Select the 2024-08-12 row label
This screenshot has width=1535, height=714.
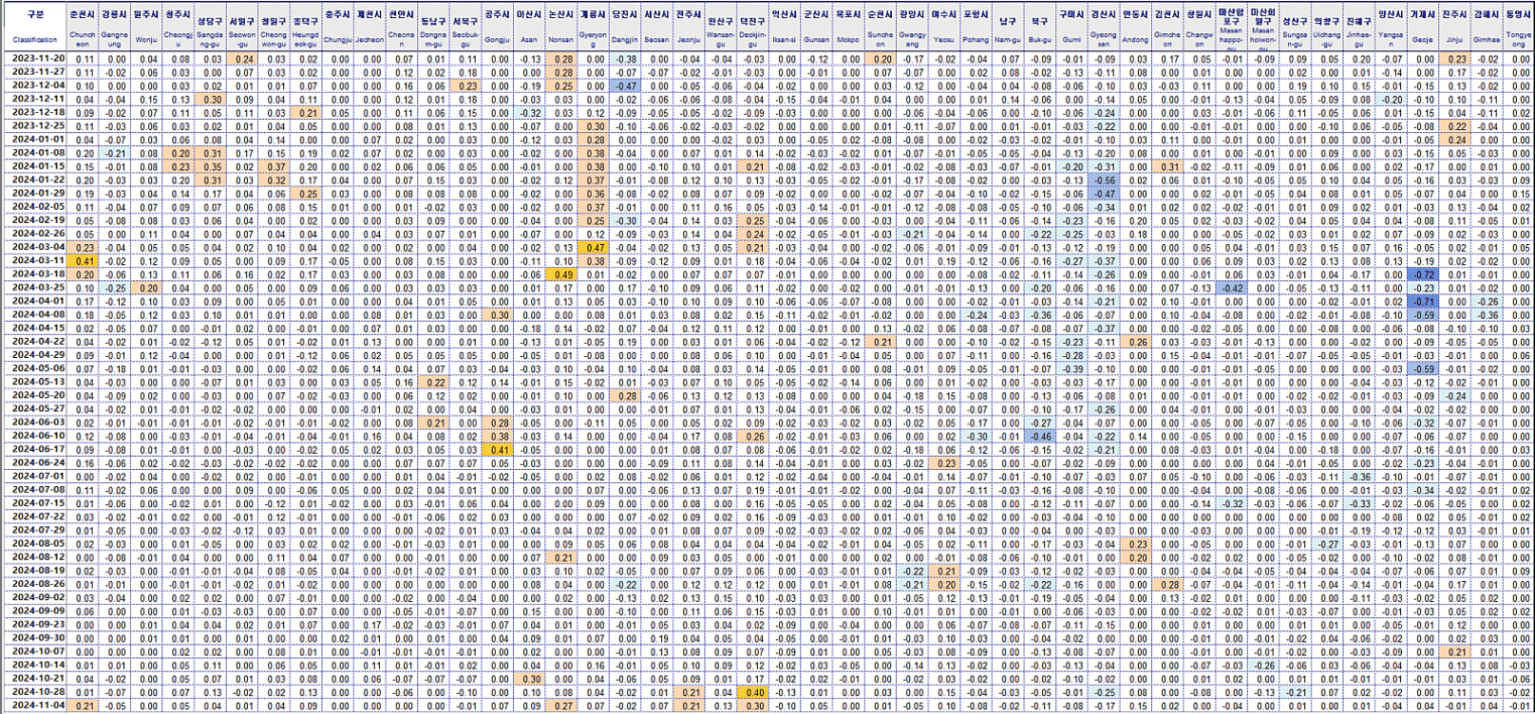click(34, 556)
